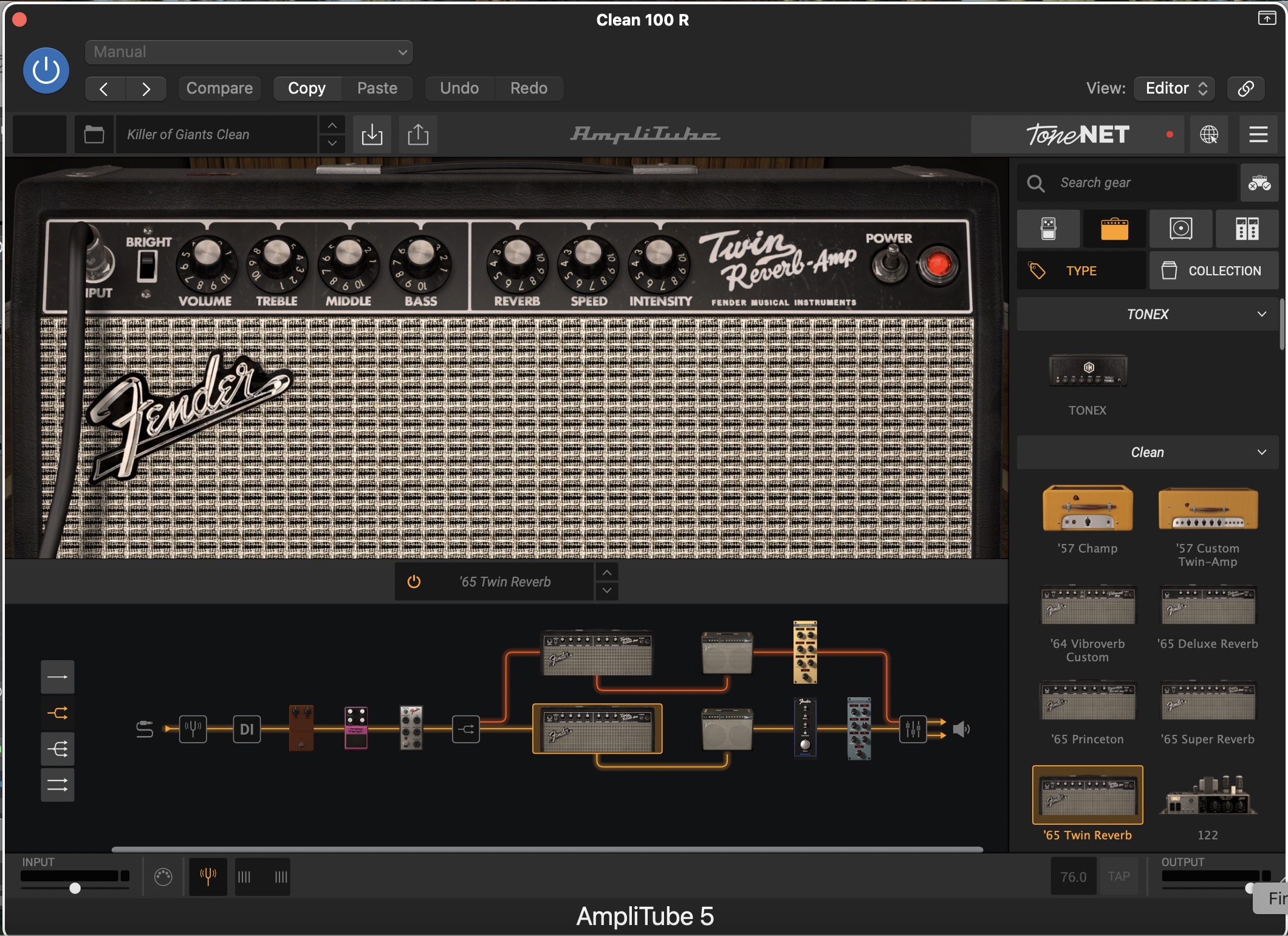Toggle the tuner button in bottom bar
1288x936 pixels.
208,877
